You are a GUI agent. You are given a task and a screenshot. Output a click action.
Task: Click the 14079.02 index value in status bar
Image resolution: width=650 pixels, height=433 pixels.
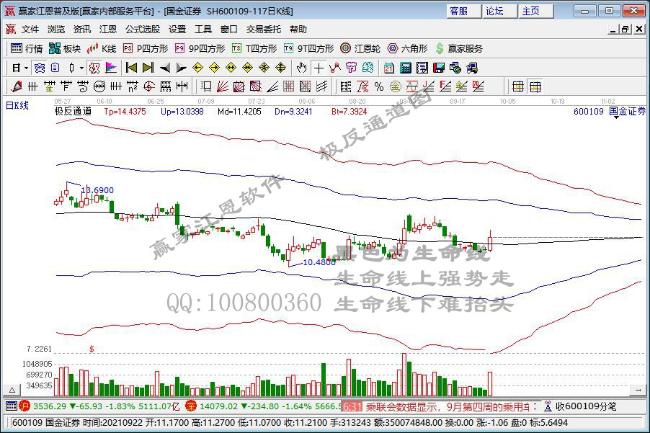click(218, 406)
